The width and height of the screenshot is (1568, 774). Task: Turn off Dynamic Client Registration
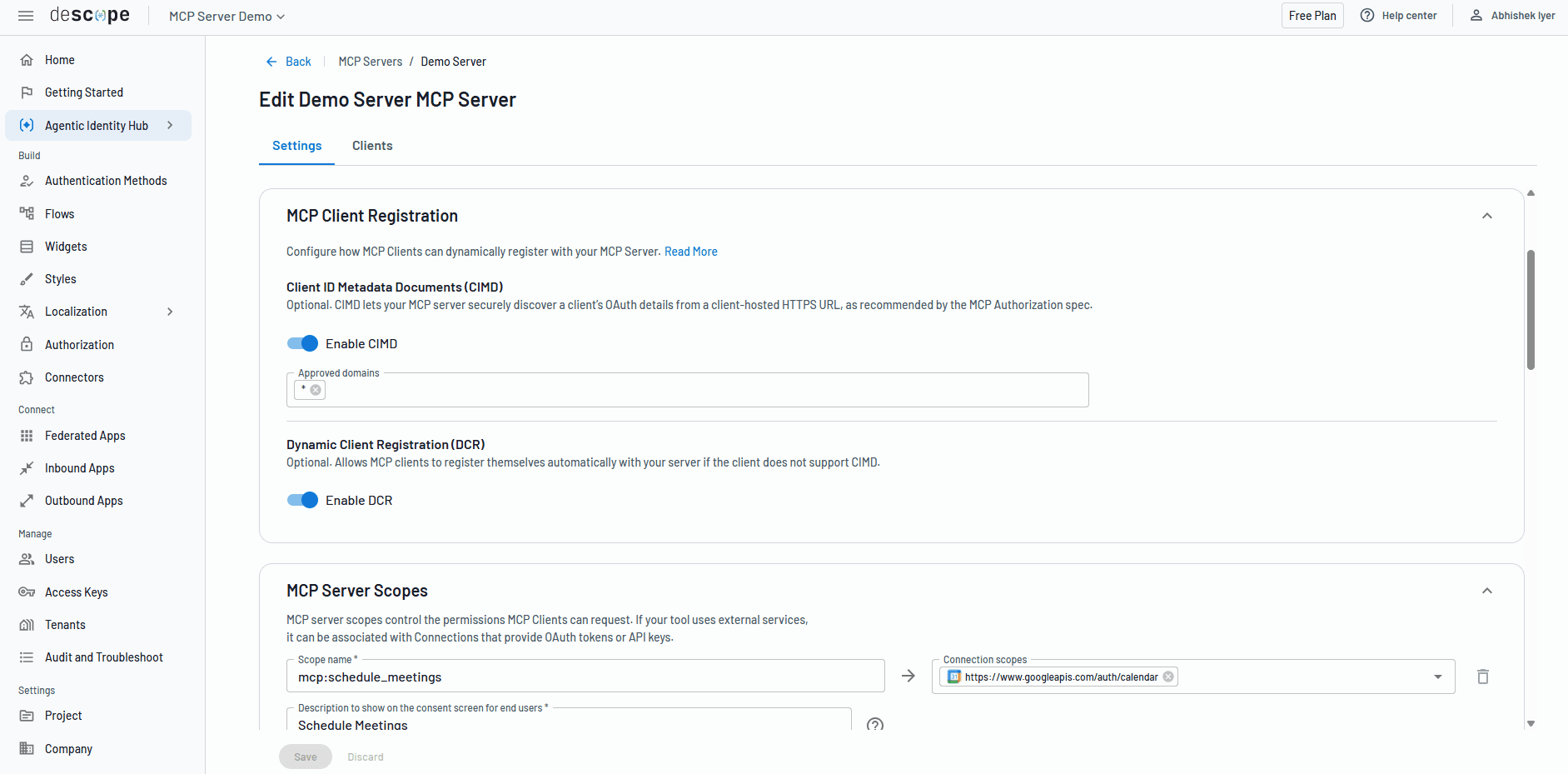pos(302,500)
